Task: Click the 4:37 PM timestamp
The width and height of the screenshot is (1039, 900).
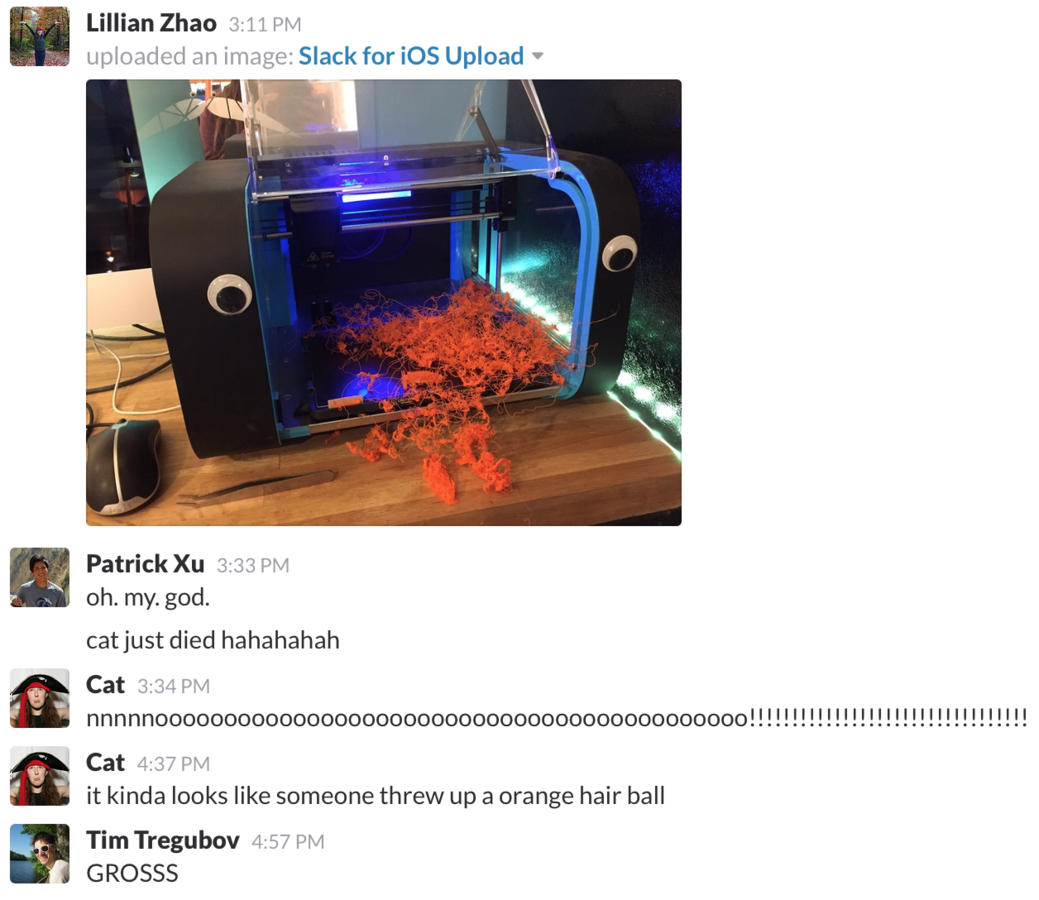Action: 174,763
